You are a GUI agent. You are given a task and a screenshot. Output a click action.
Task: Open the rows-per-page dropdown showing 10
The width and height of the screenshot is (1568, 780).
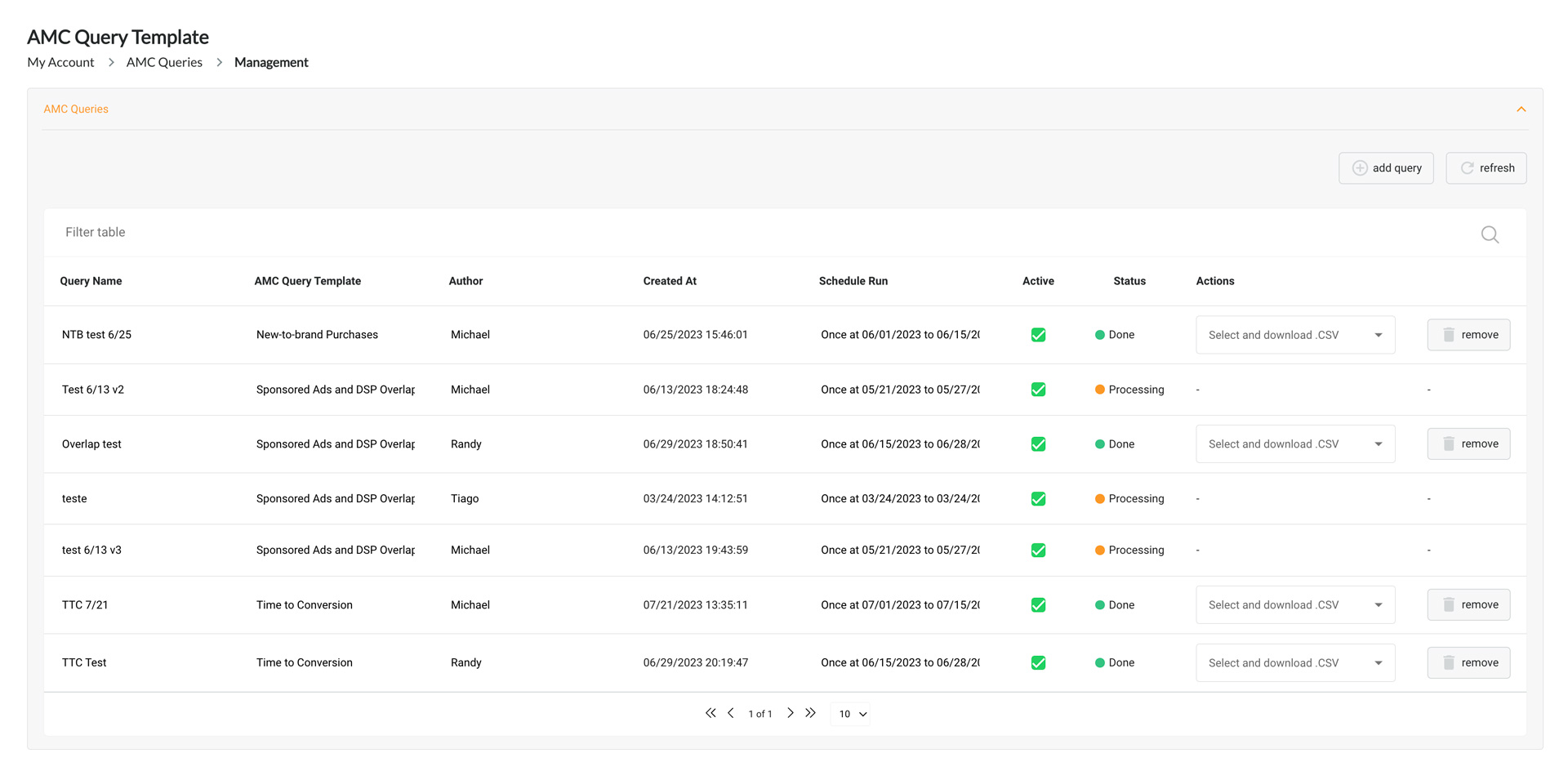coord(850,714)
